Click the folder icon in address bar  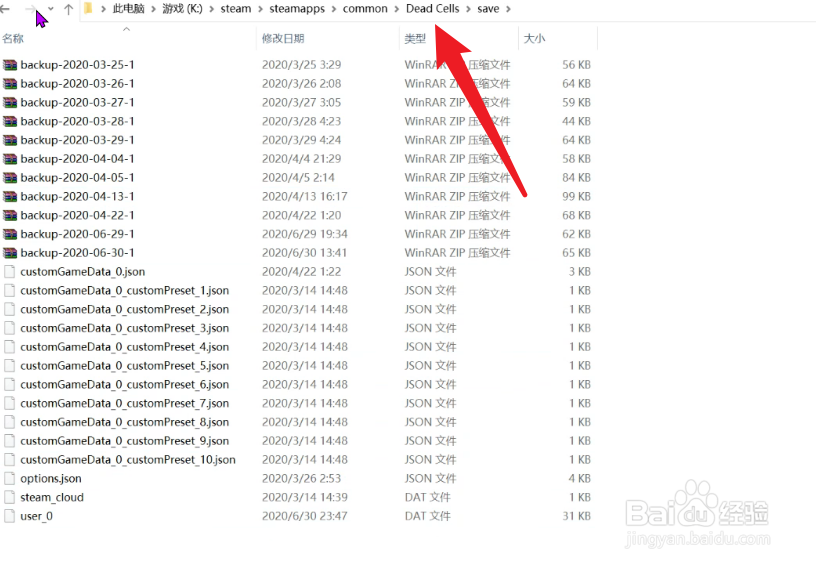coord(88,8)
